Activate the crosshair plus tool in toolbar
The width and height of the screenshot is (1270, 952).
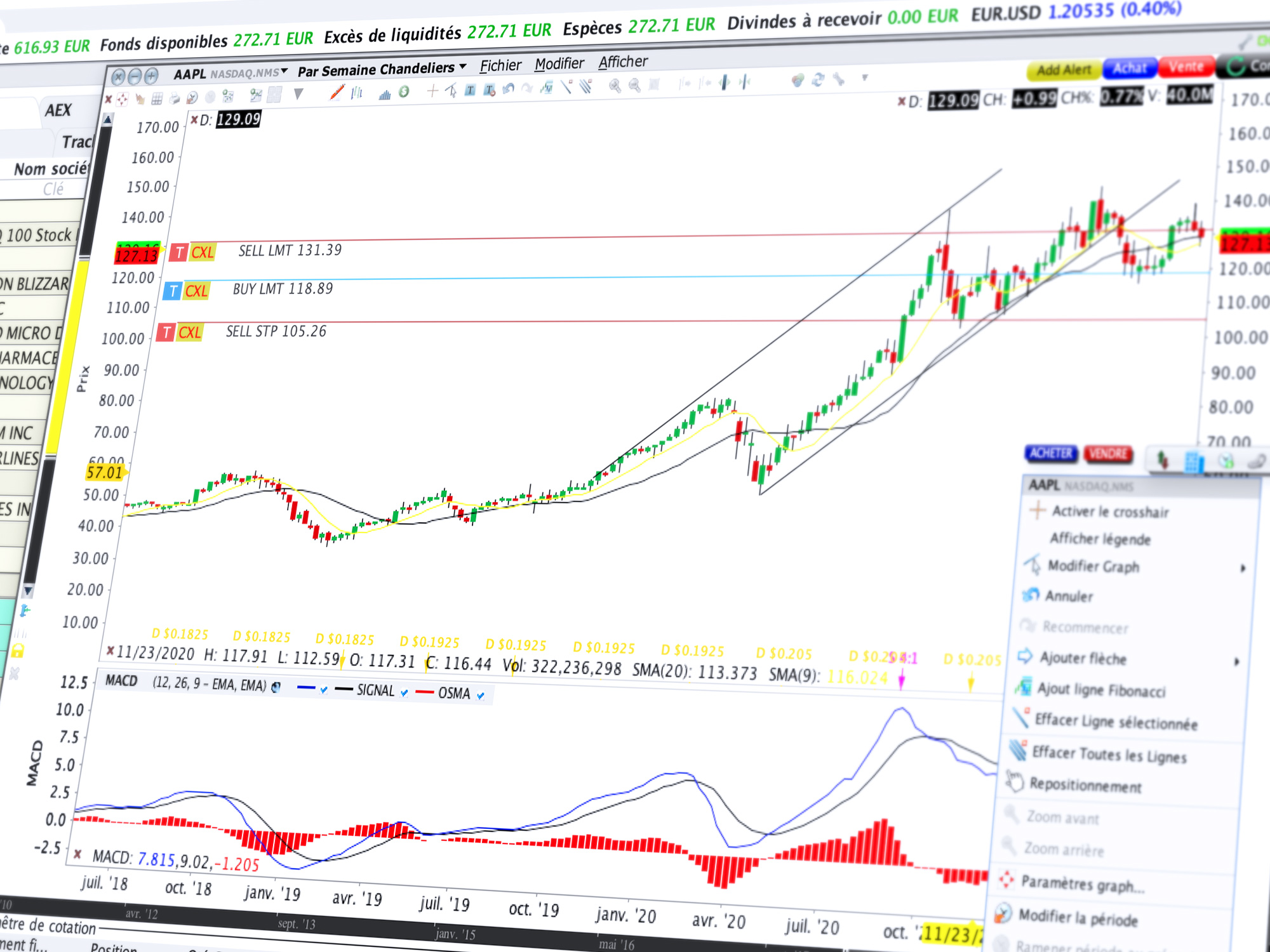[432, 91]
